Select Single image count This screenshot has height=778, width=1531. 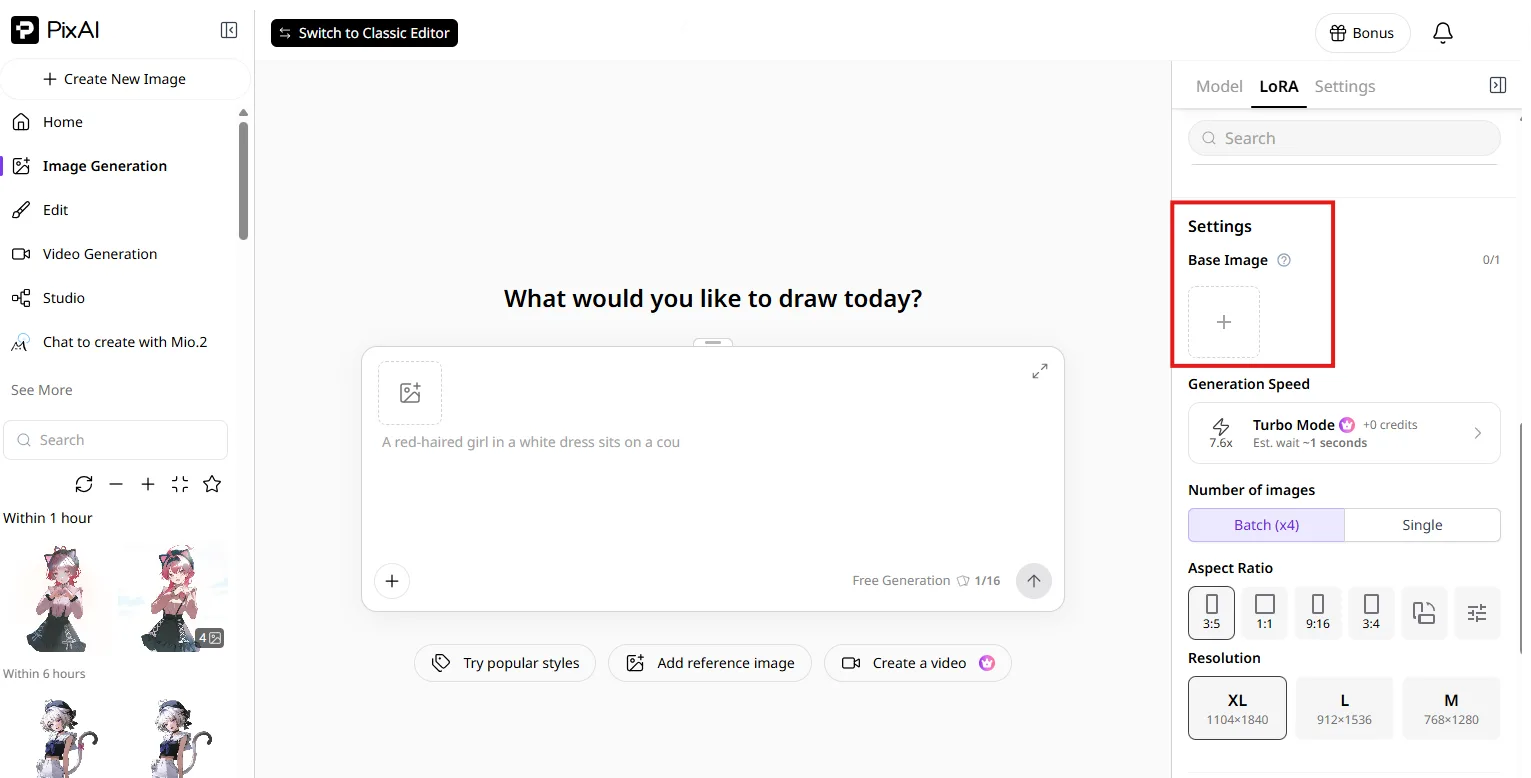click(x=1422, y=525)
